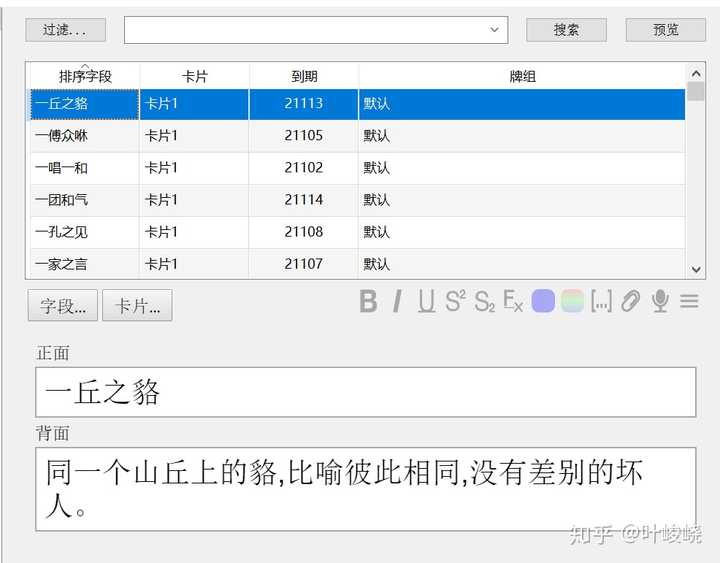
Task: Attach a file with paperclip icon
Action: 630,302
